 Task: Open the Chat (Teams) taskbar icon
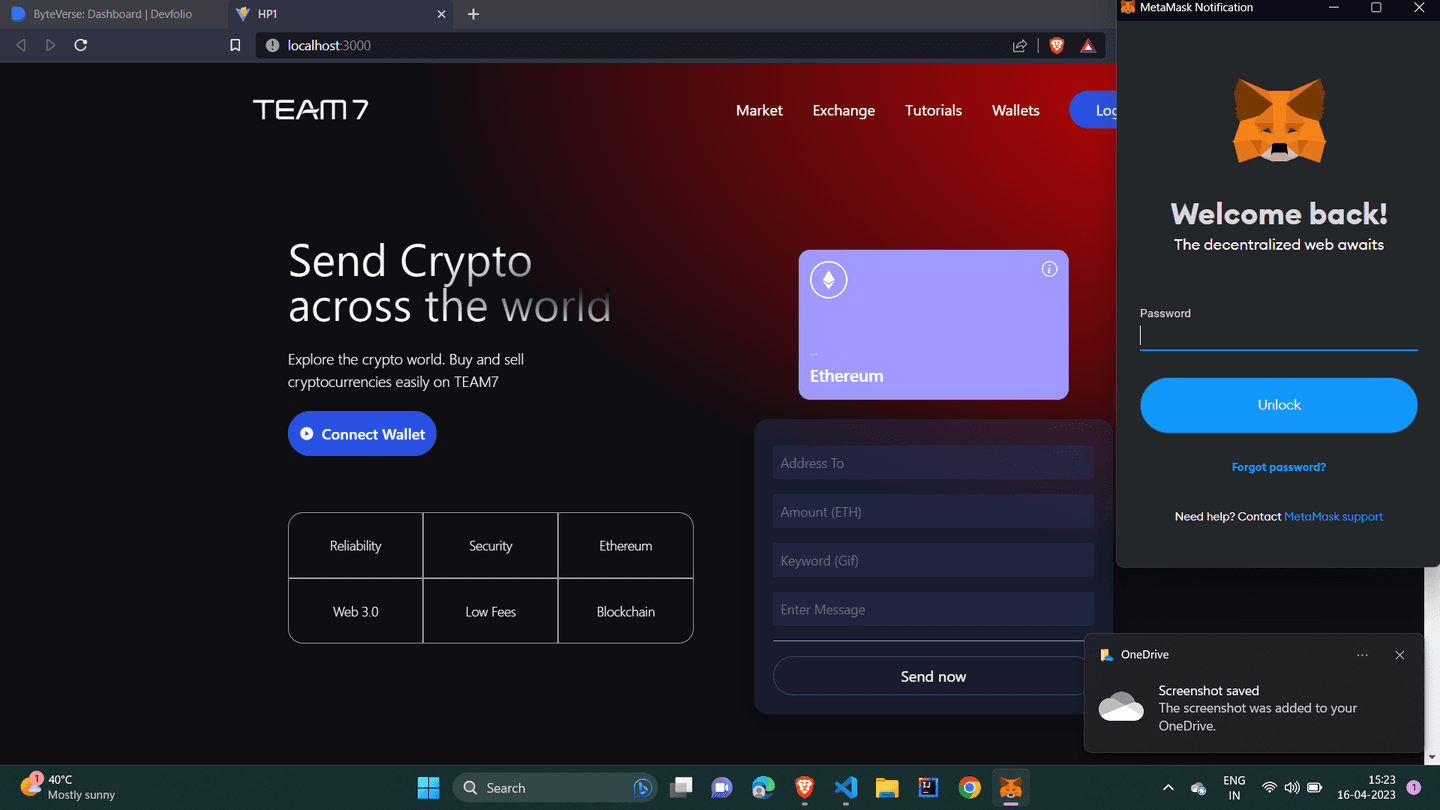[722, 788]
